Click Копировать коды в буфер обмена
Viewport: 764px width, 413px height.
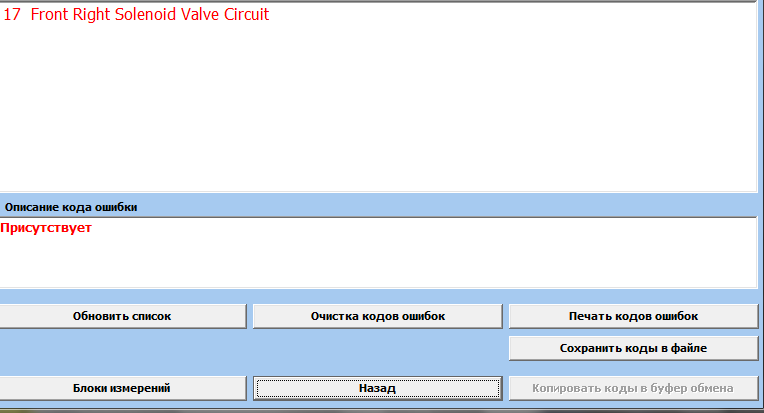[633, 388]
